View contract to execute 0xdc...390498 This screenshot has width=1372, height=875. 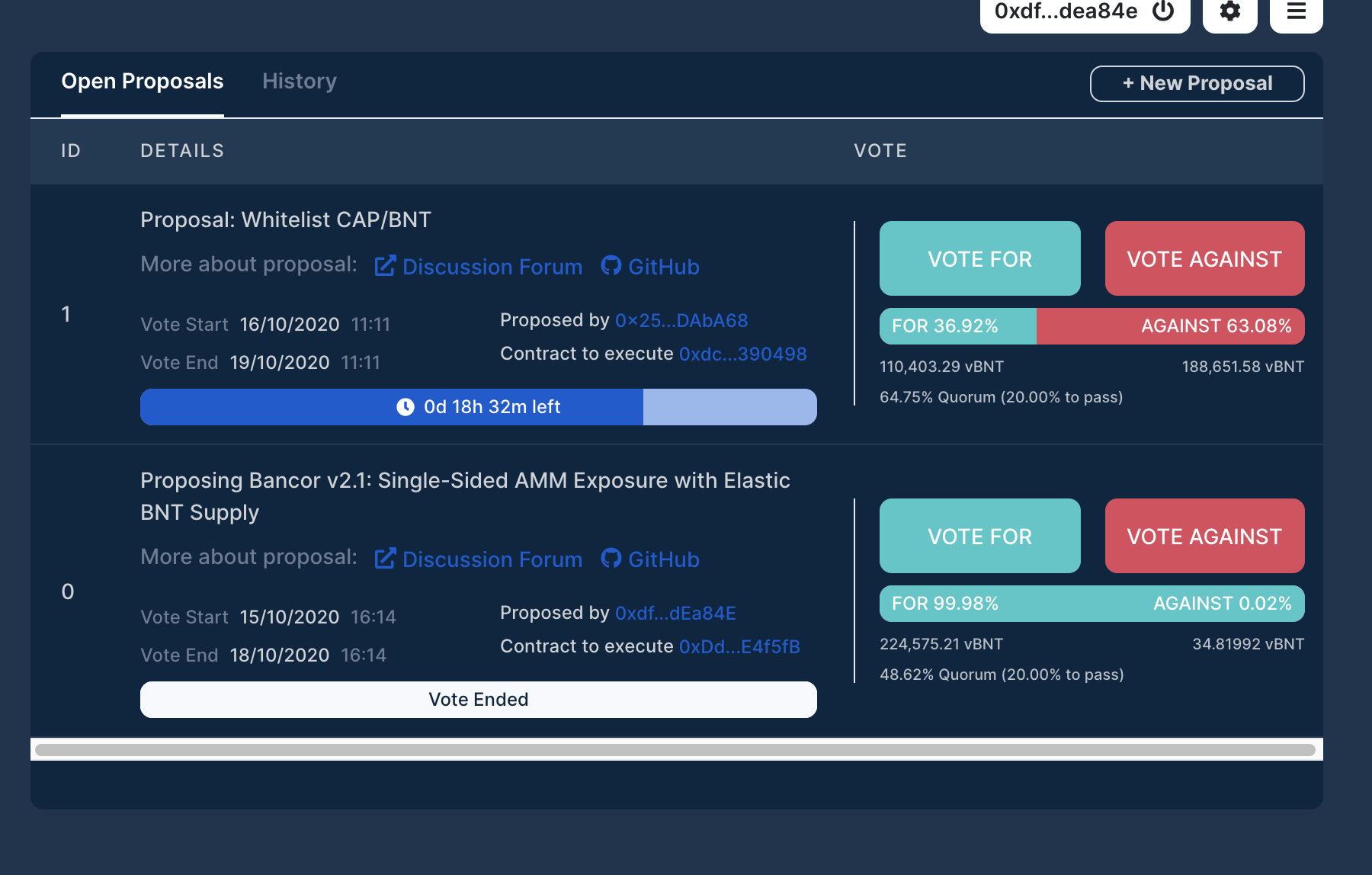pyautogui.click(x=743, y=354)
